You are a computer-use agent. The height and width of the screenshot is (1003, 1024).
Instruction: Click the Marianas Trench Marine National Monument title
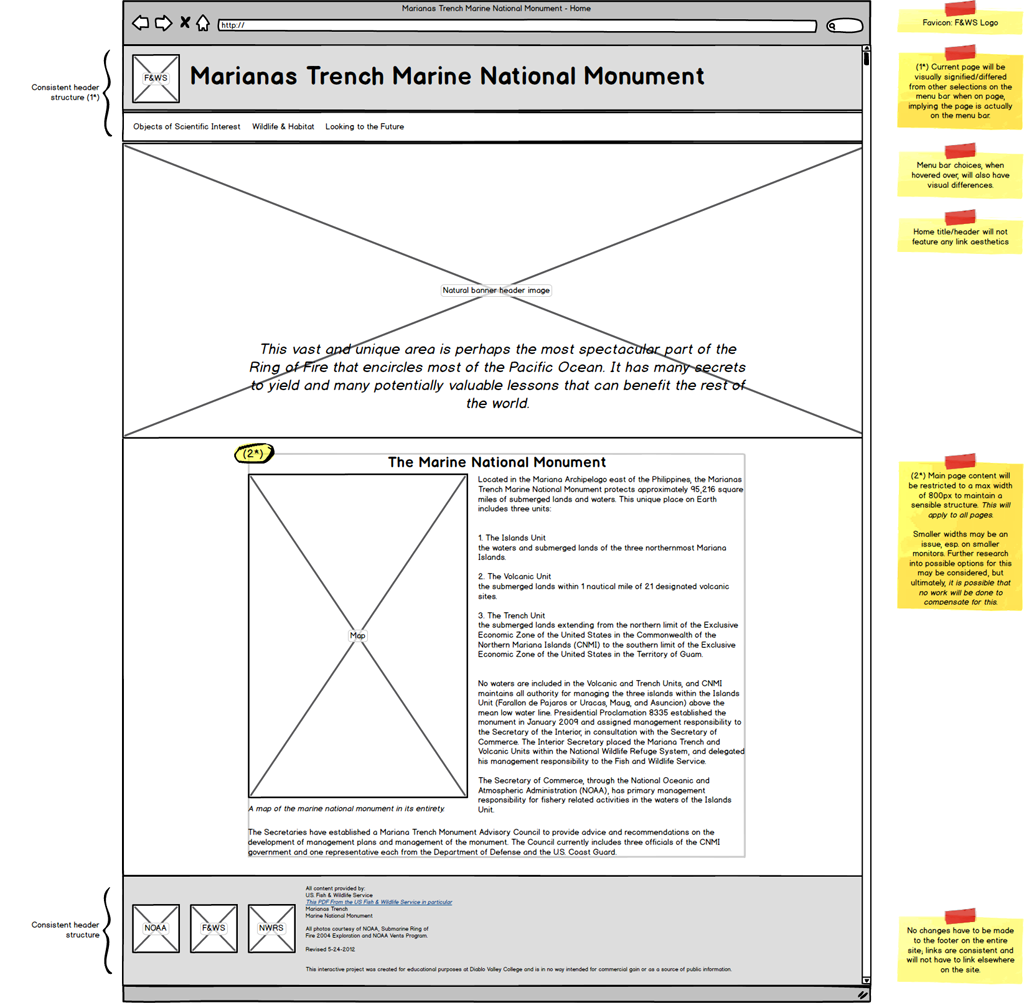click(x=447, y=76)
